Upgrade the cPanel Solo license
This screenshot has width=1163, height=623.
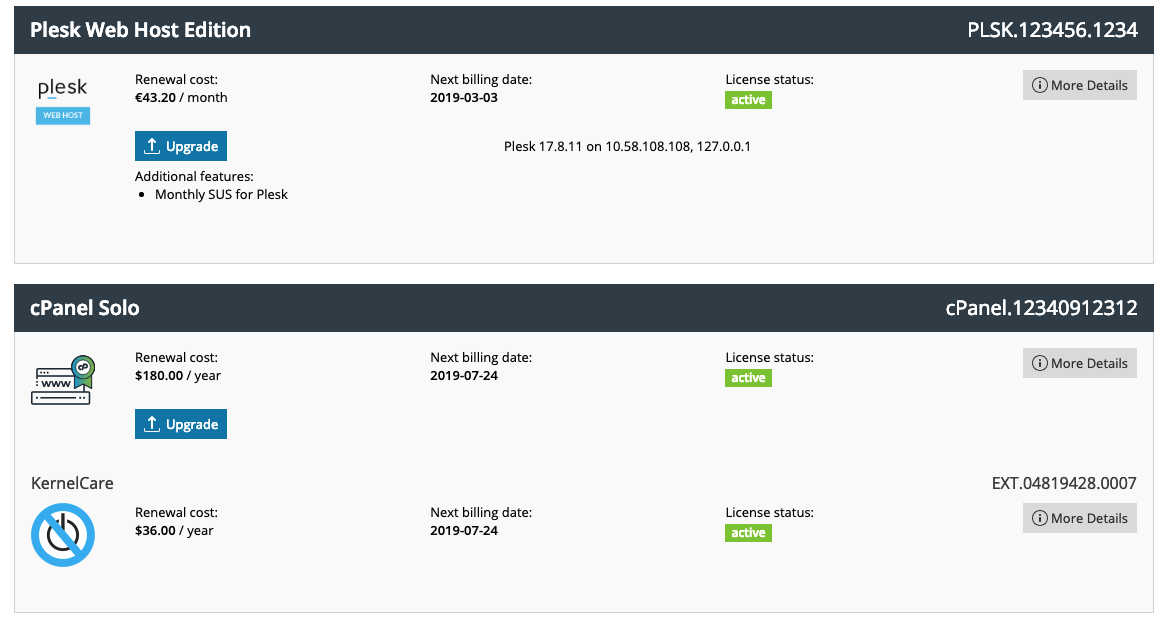click(181, 424)
